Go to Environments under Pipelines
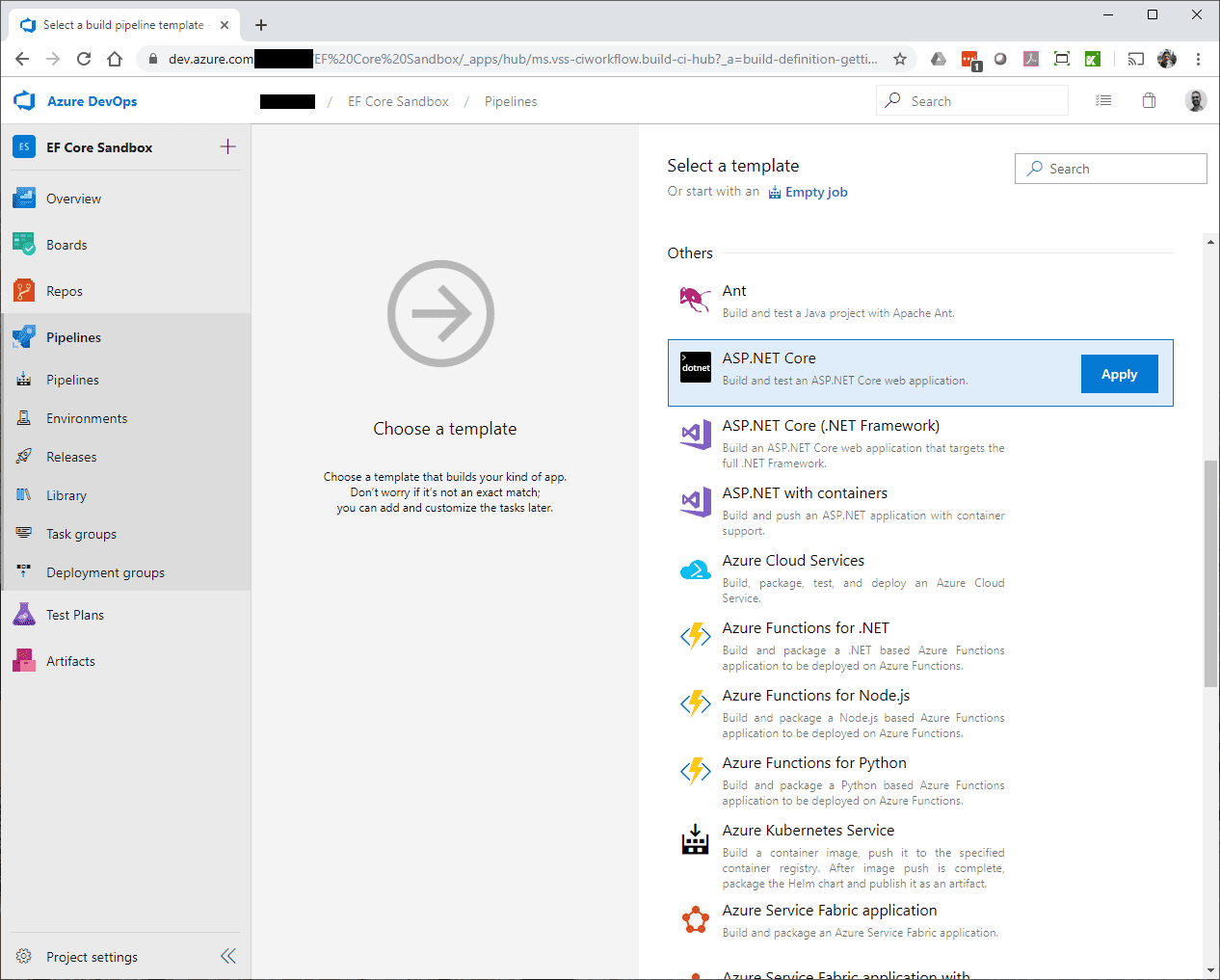1220x980 pixels. 87,418
